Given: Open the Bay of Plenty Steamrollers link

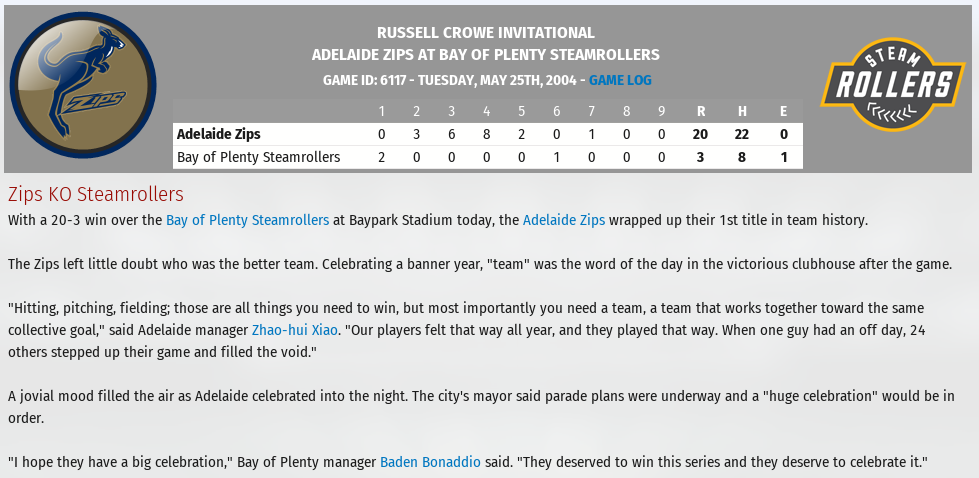Looking at the screenshot, I should [247, 220].
